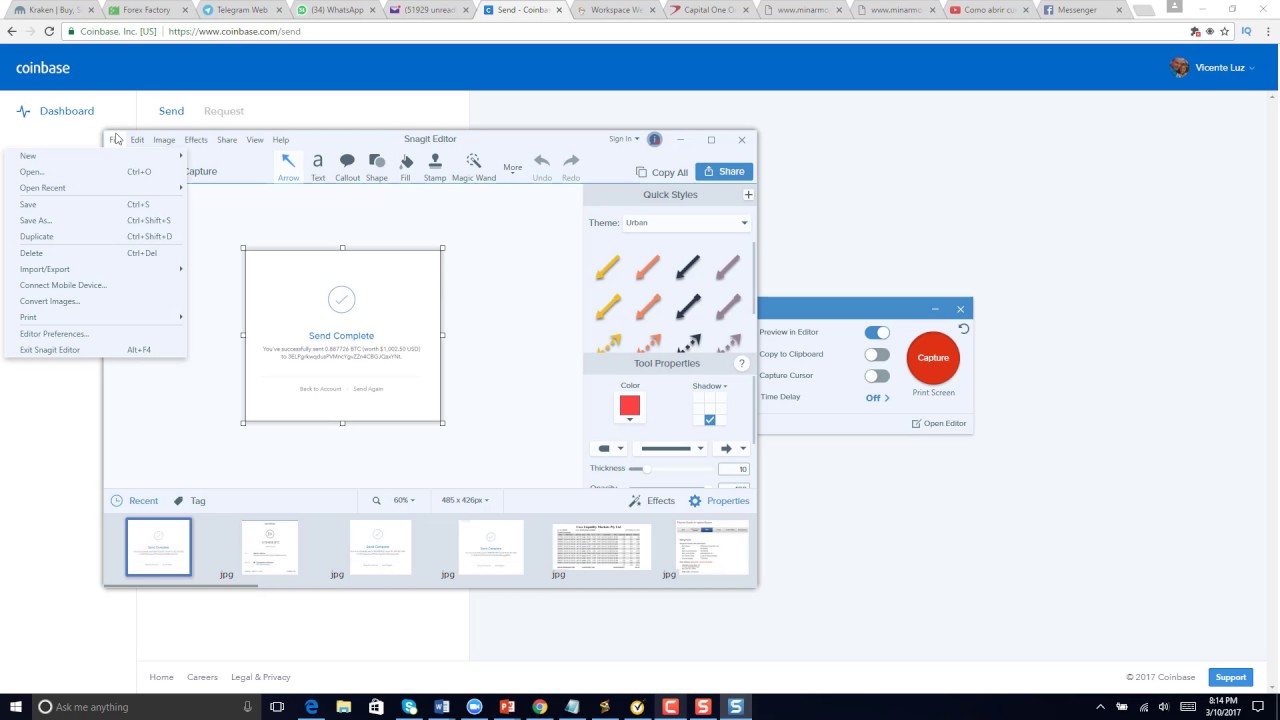
Task: Open Dashboard link in Coinbase sidebar
Action: (x=56, y=111)
